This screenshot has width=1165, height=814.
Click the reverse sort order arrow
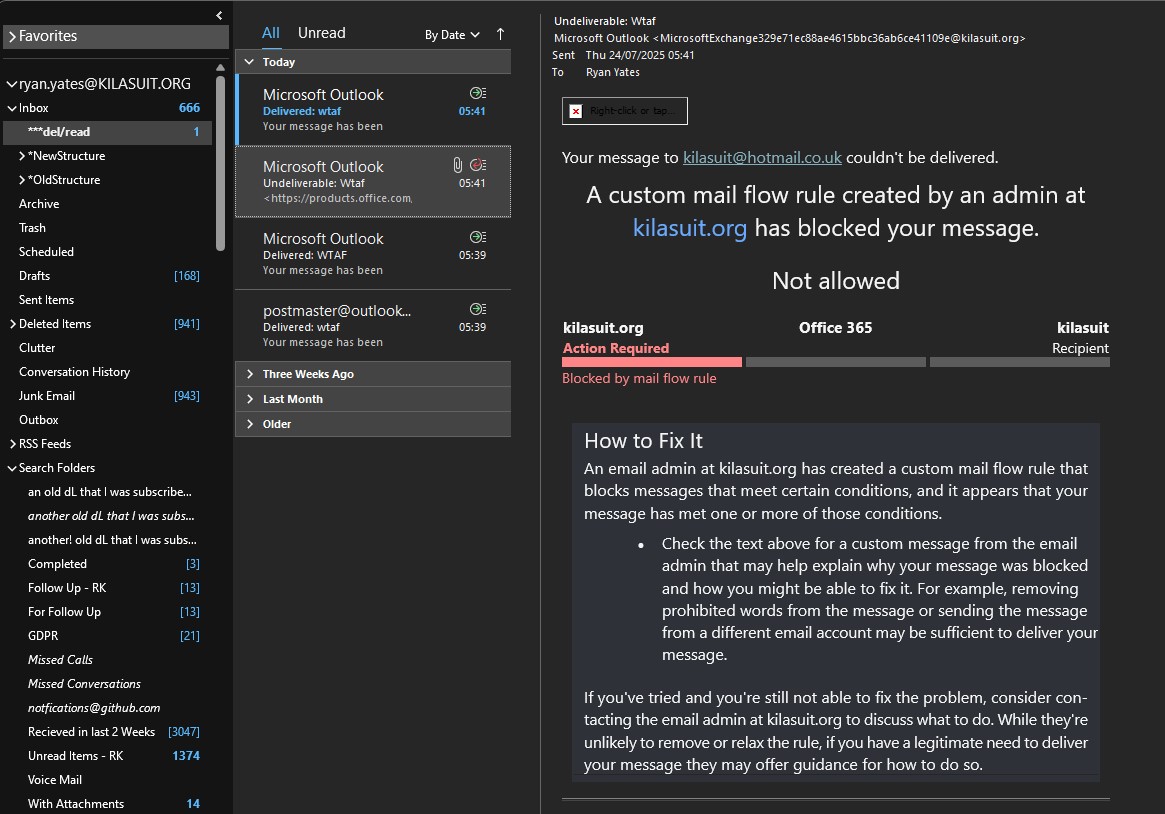click(500, 34)
